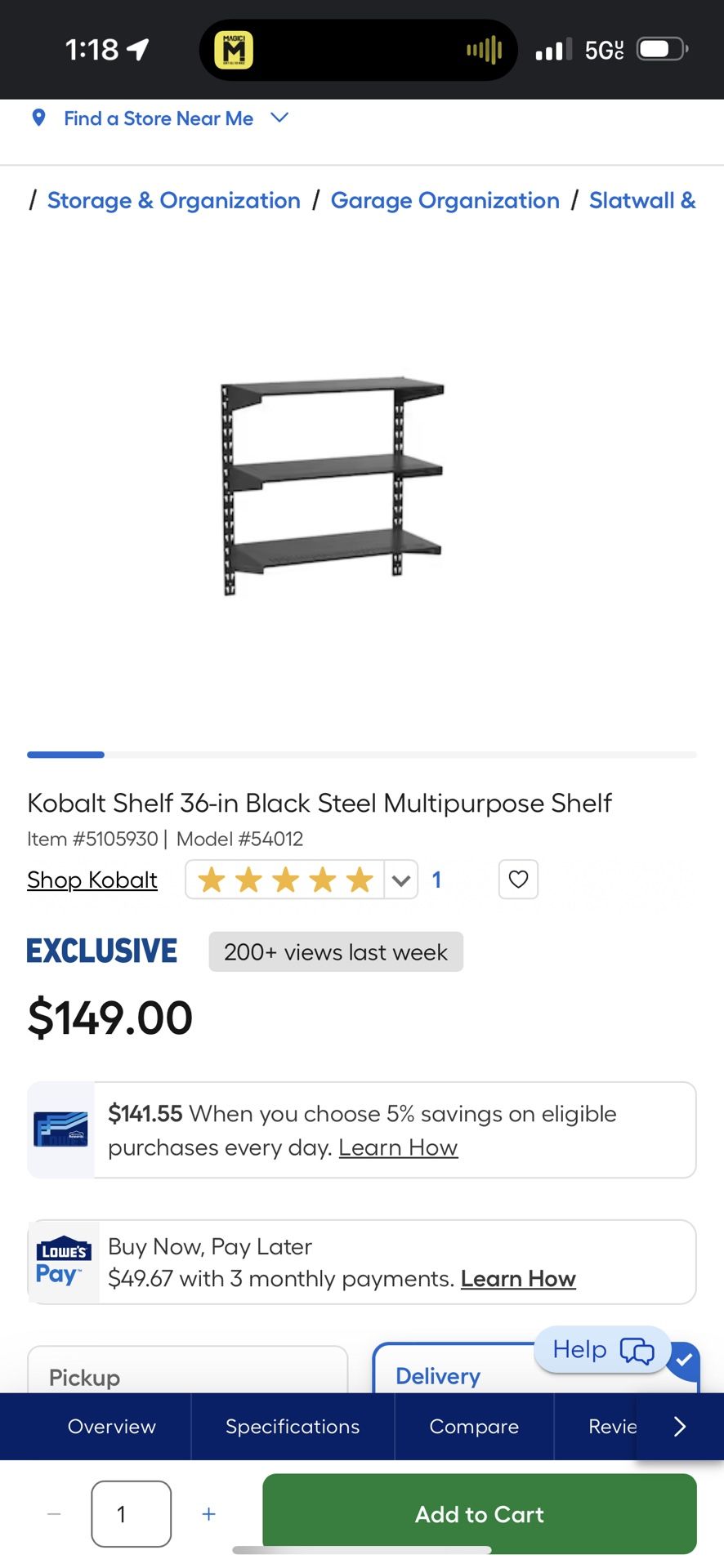
Task: Open the ratings breakdown chevron
Action: (400, 880)
